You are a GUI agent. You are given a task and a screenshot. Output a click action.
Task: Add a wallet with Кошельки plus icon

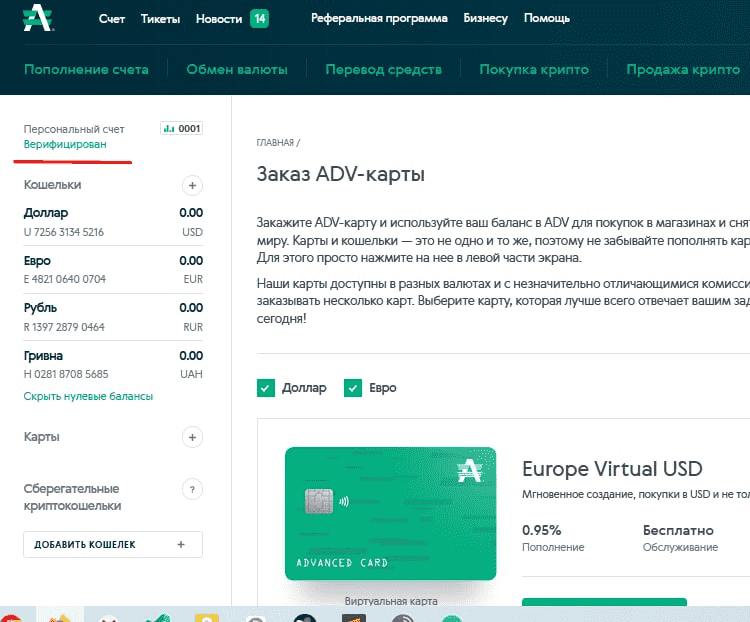(x=192, y=185)
